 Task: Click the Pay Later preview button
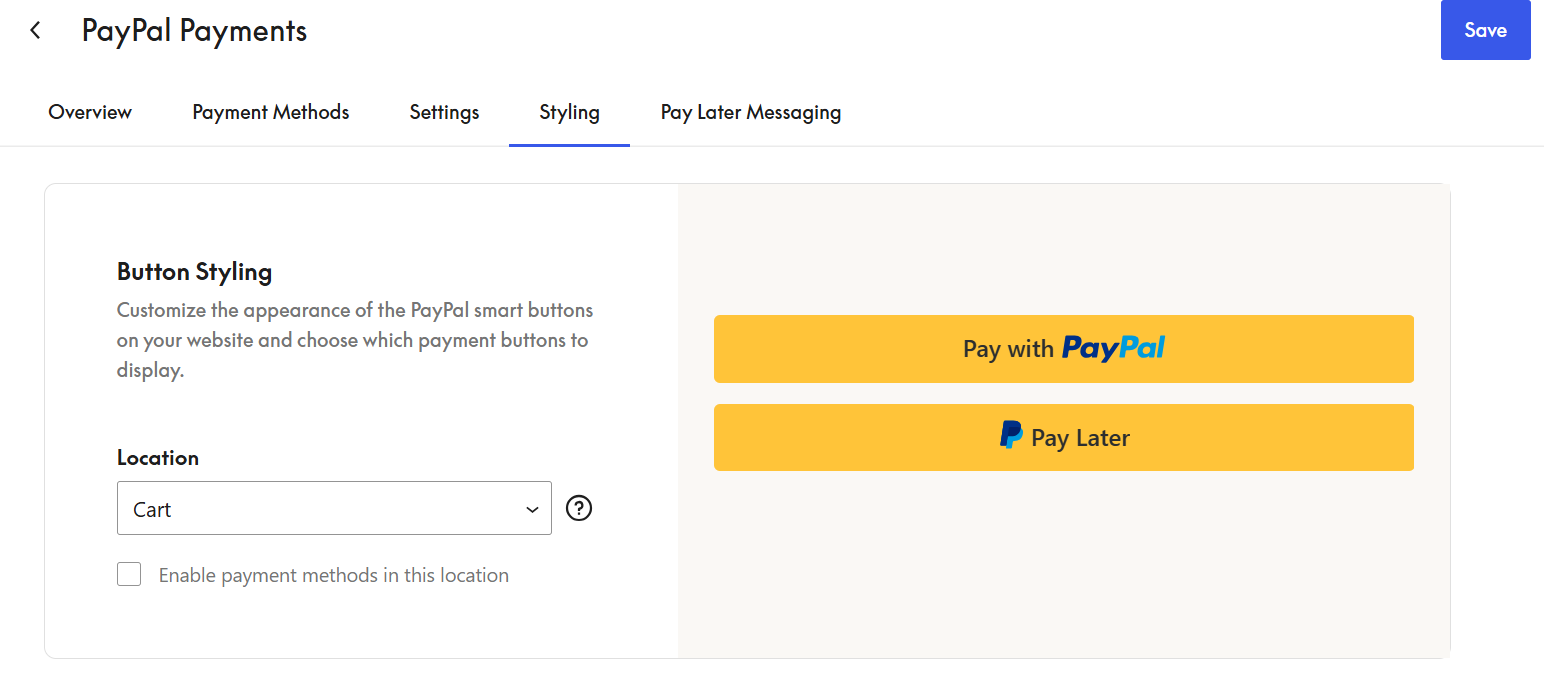(1063, 437)
